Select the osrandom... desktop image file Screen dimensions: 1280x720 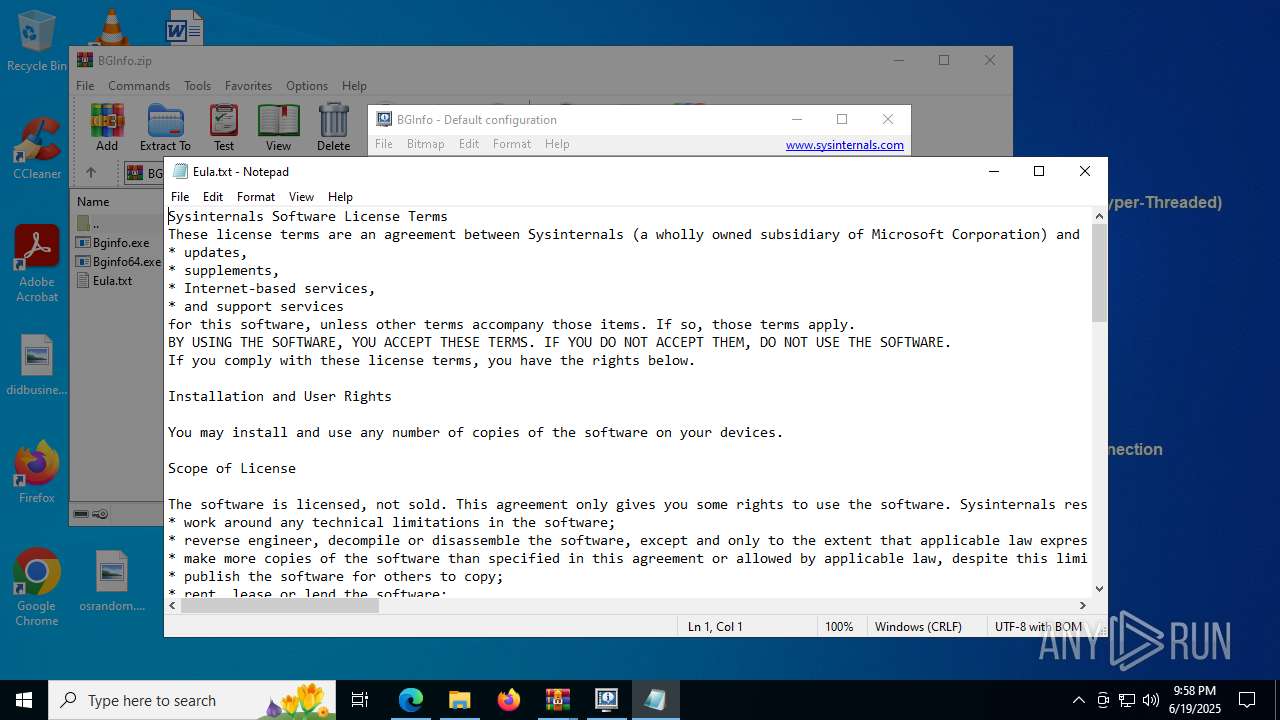112,581
